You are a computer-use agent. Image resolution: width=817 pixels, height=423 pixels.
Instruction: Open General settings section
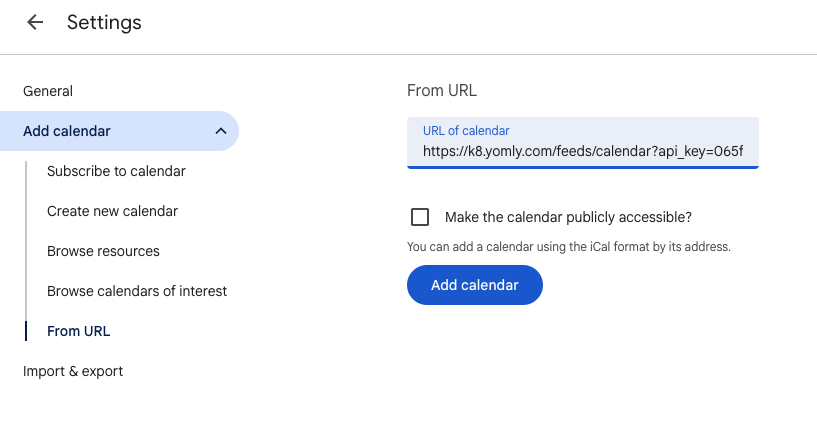(x=48, y=91)
